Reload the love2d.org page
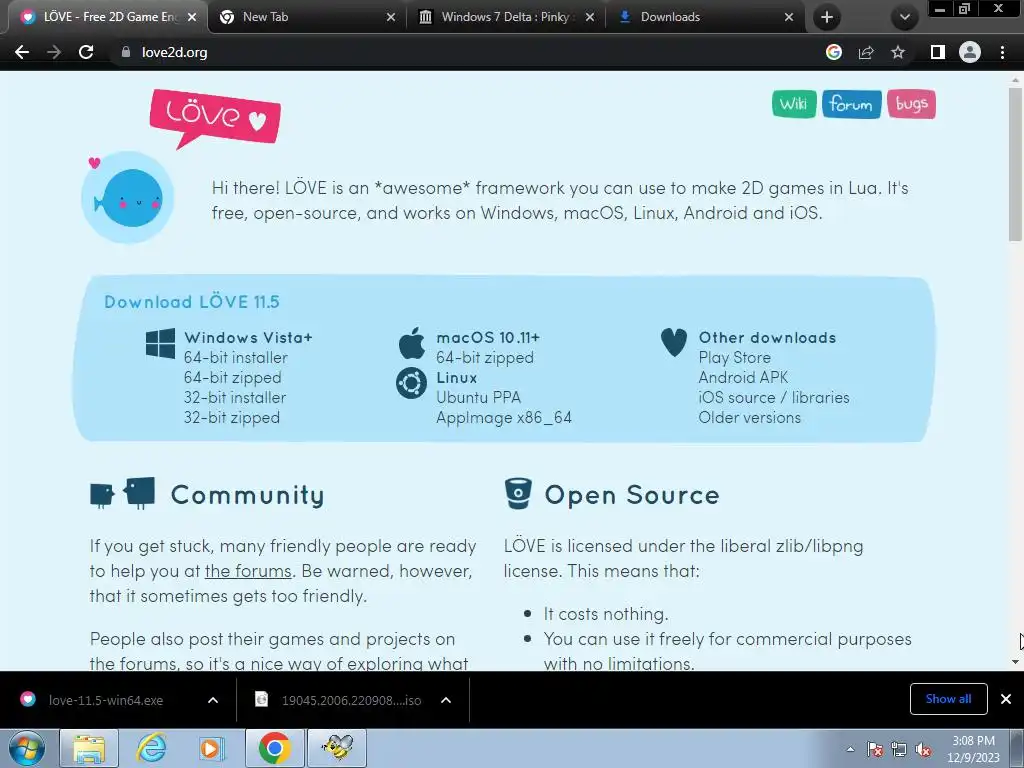Viewport: 1024px width, 768px height. click(86, 52)
